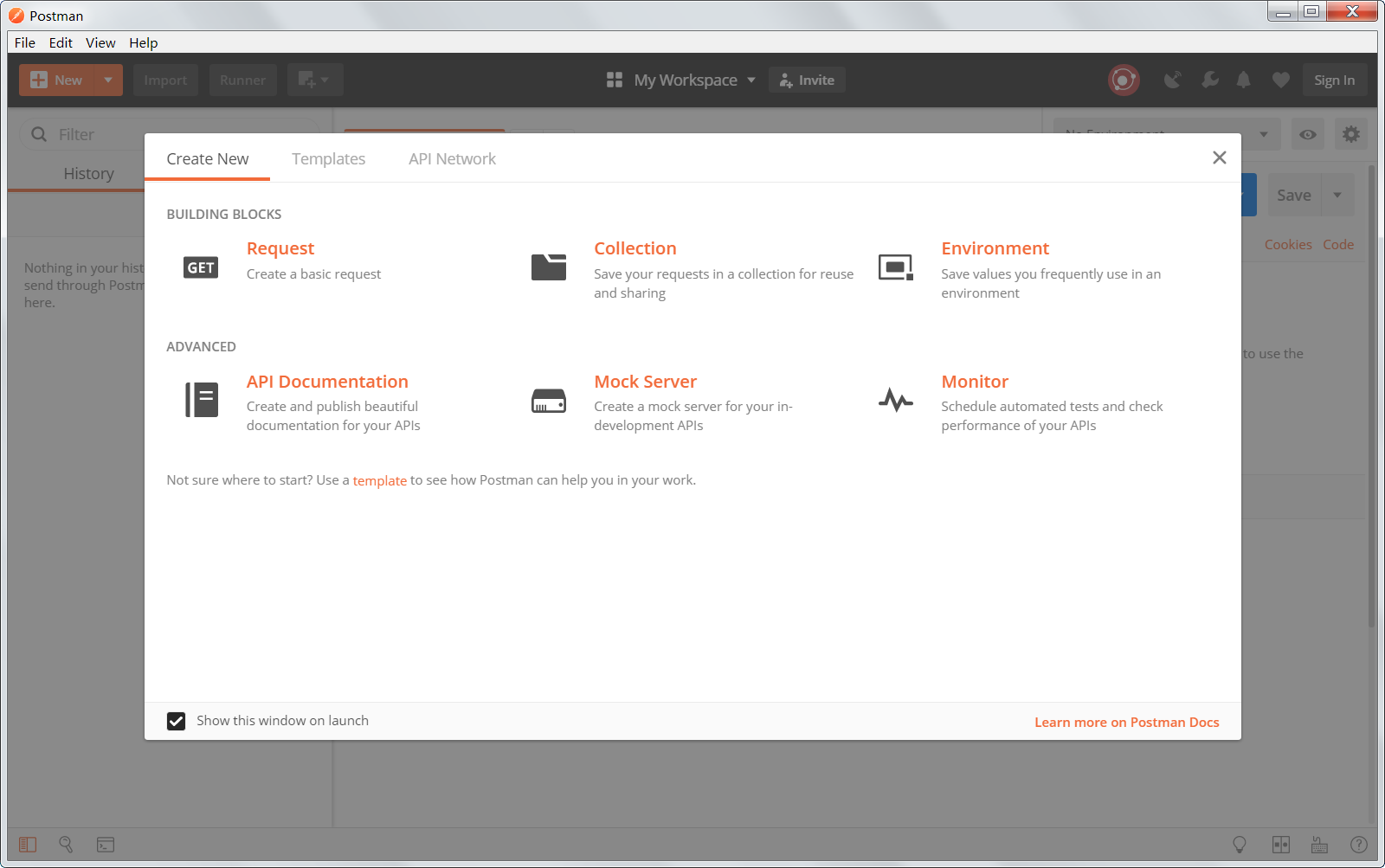The width and height of the screenshot is (1385, 868).
Task: Select the History tab in sidebar
Action: point(88,174)
